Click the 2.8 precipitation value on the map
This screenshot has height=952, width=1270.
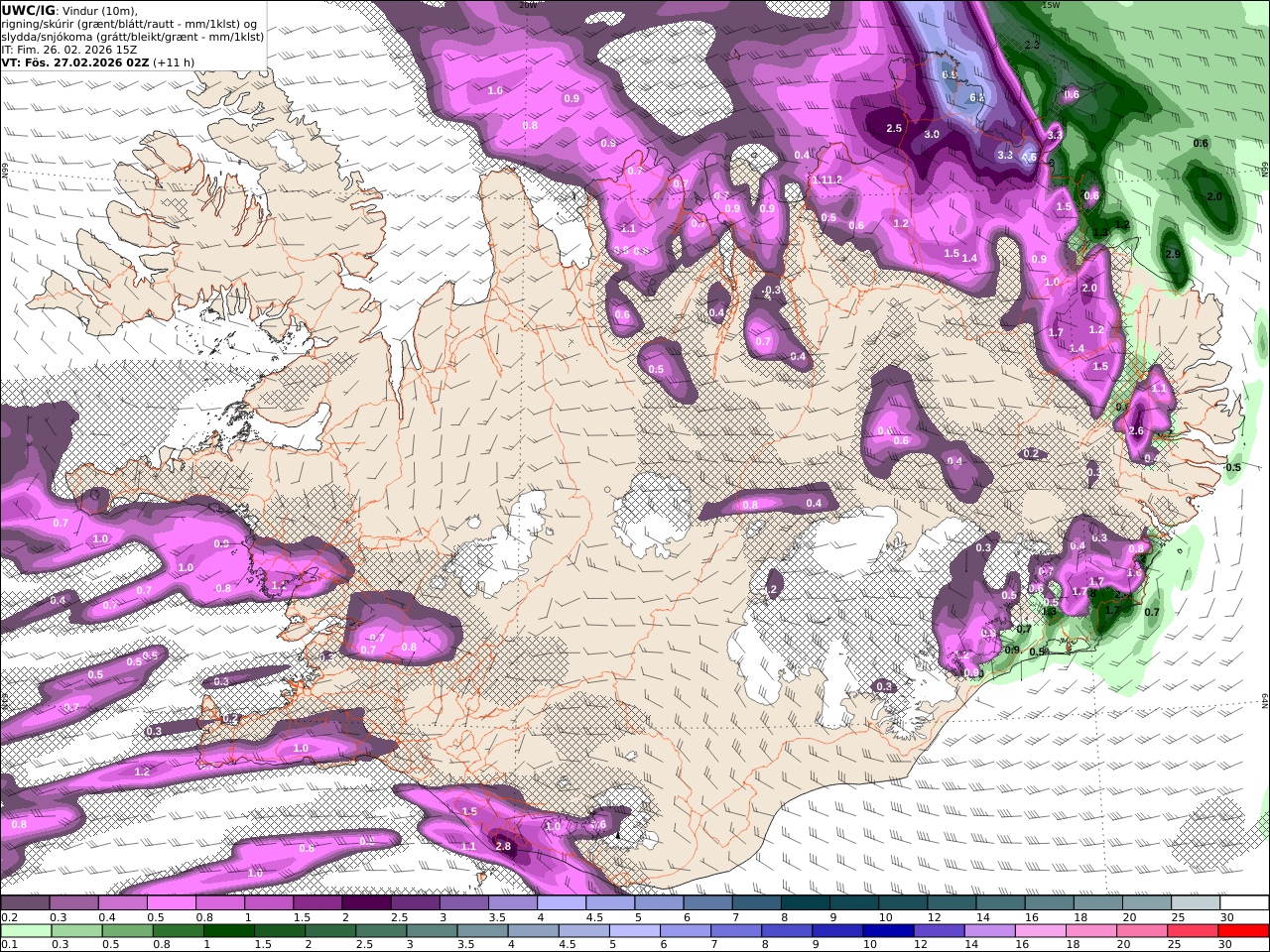pos(503,846)
